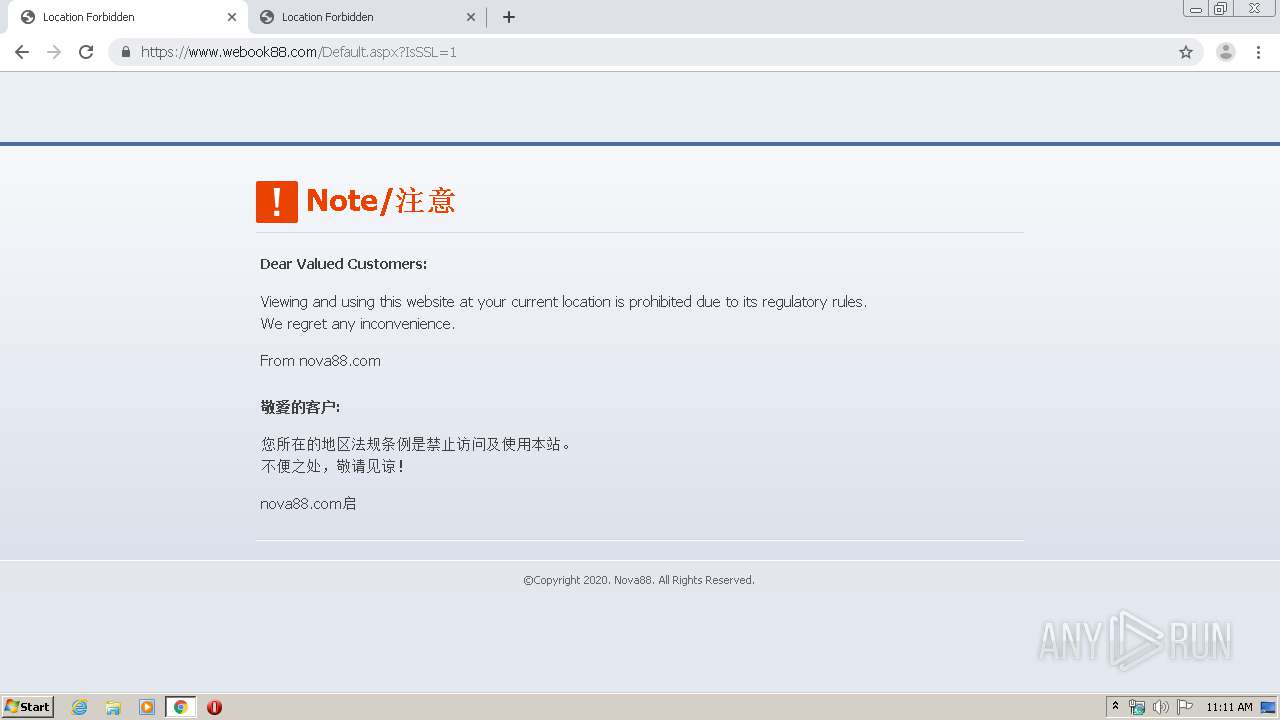Click the "nova88.com启" text

308,504
